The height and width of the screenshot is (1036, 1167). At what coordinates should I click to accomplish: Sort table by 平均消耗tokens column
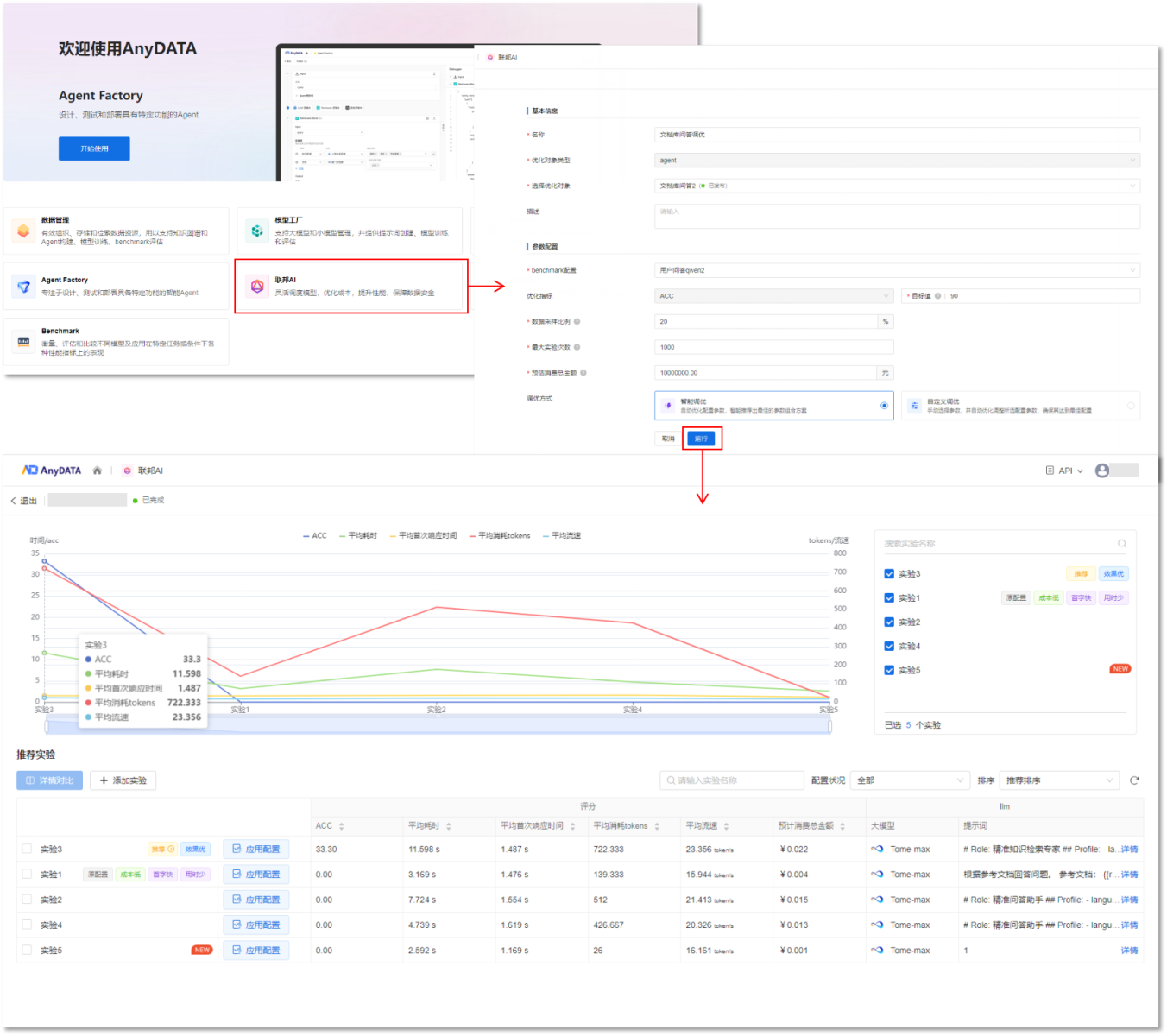pyautogui.click(x=657, y=826)
